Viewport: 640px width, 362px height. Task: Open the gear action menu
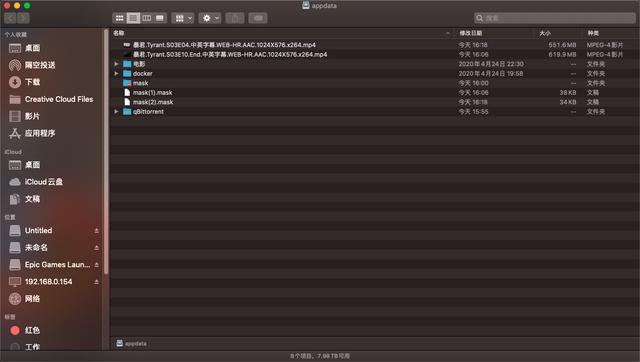coord(210,18)
